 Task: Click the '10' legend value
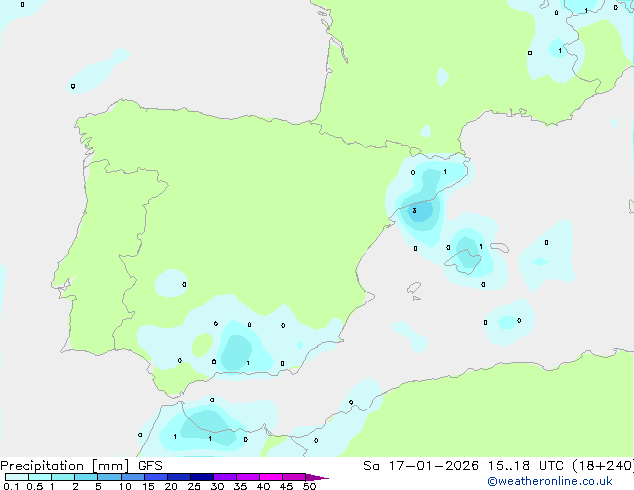(125, 486)
